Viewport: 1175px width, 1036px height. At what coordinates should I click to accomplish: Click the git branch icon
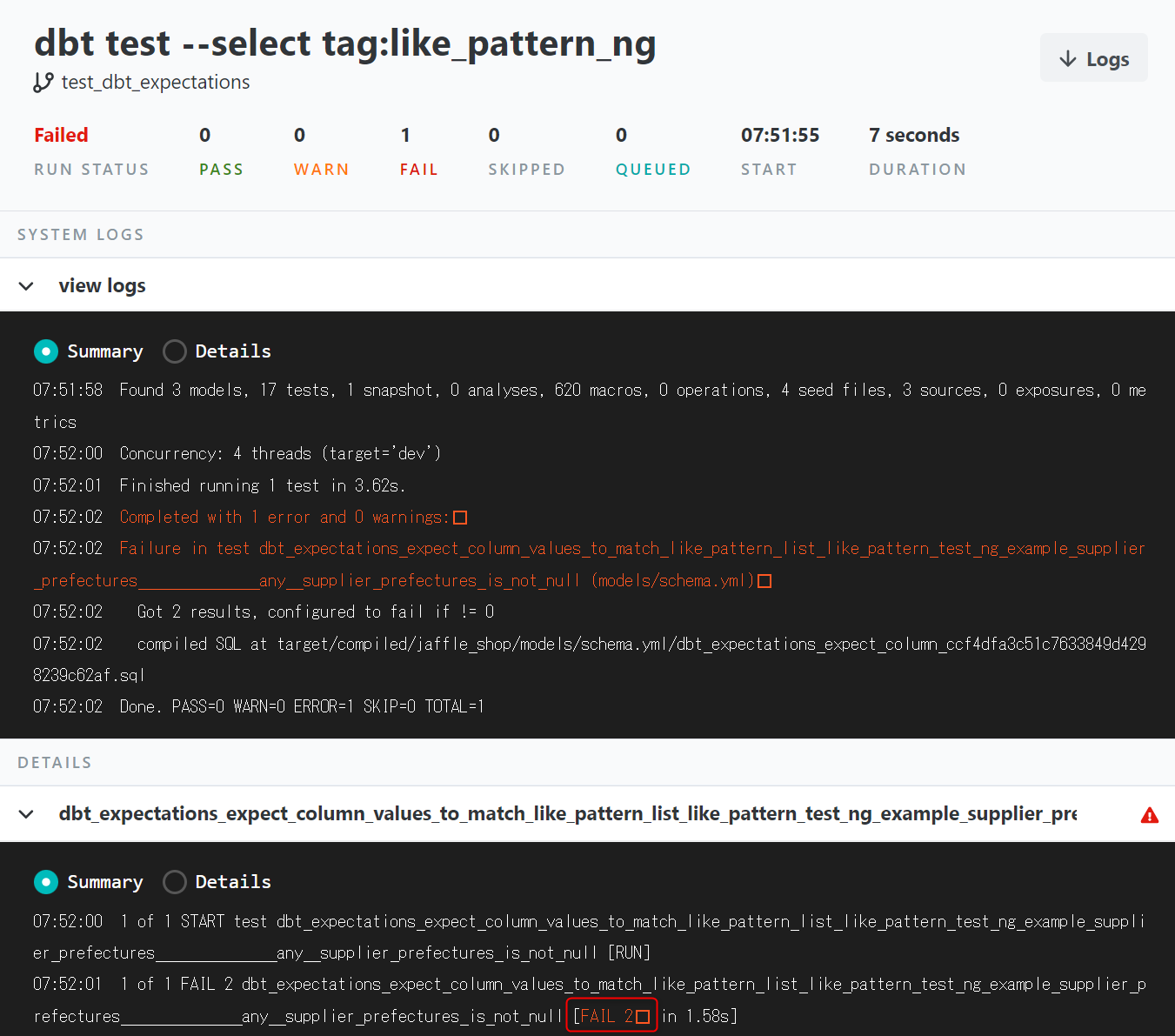(x=43, y=83)
